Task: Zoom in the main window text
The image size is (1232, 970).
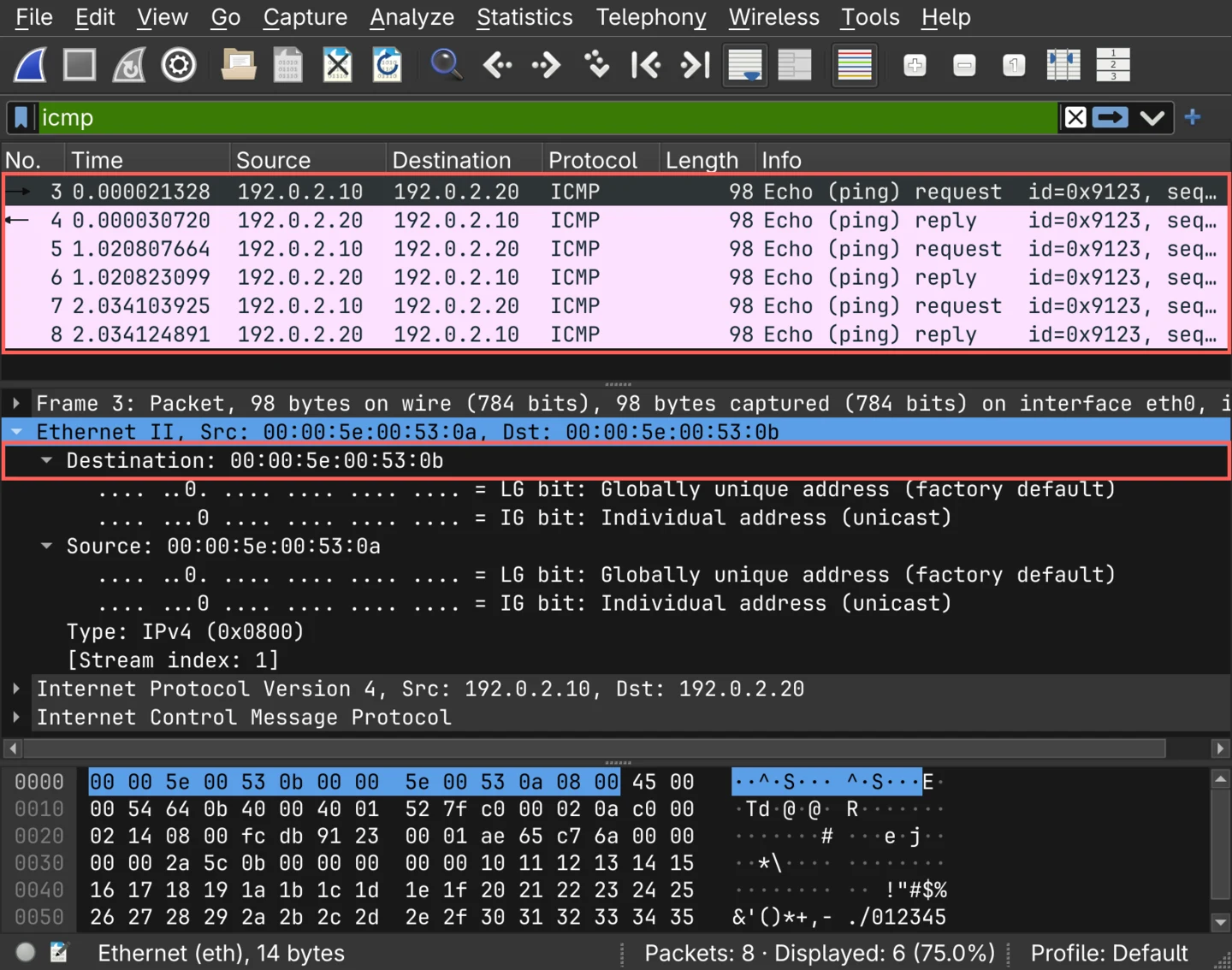Action: click(915, 65)
